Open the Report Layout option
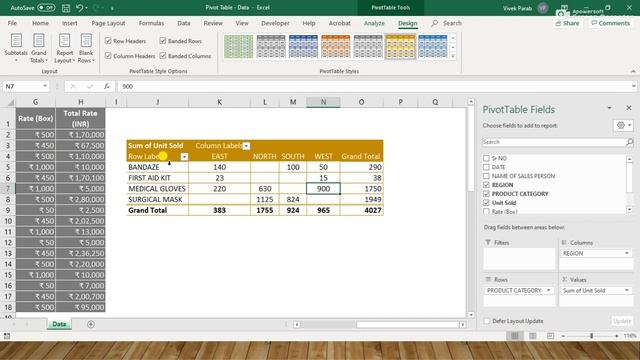This screenshot has height=360, width=640. coord(64,48)
